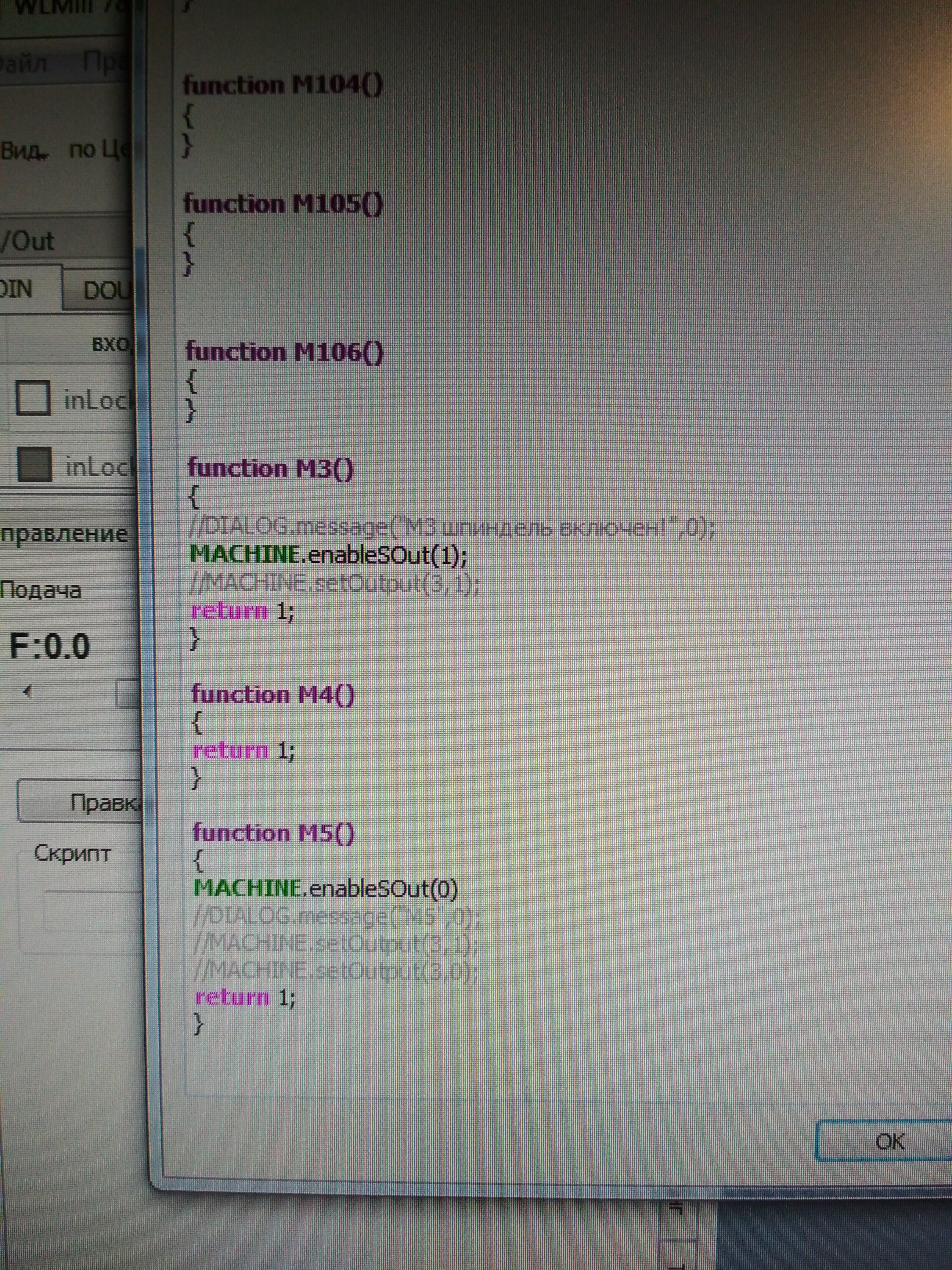Click the input field under Скрипт
952x1270 pixels.
[92, 910]
